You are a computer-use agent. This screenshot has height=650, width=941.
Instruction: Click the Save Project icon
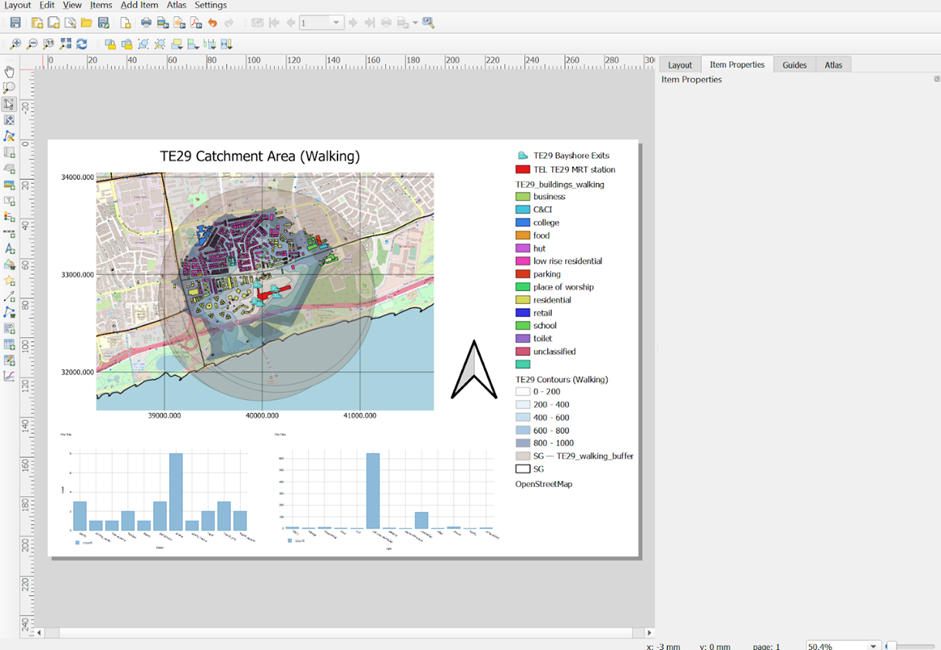pyautogui.click(x=16, y=23)
